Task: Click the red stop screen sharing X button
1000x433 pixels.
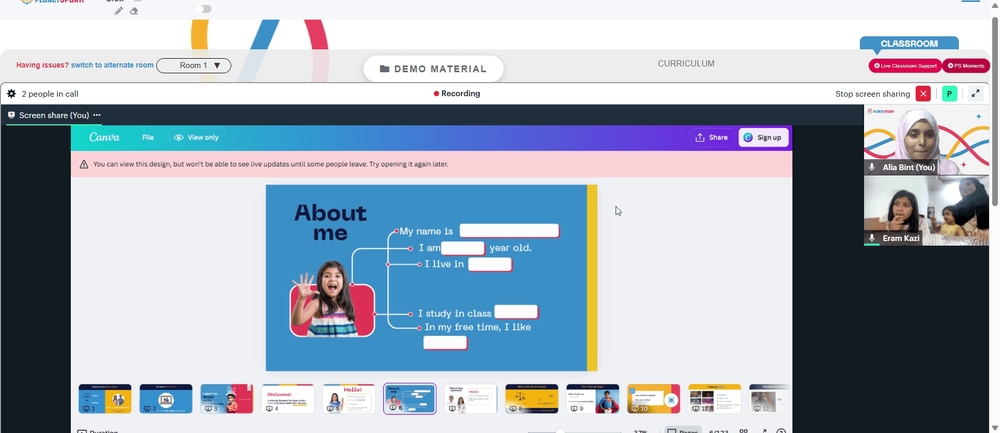Action: (923, 94)
